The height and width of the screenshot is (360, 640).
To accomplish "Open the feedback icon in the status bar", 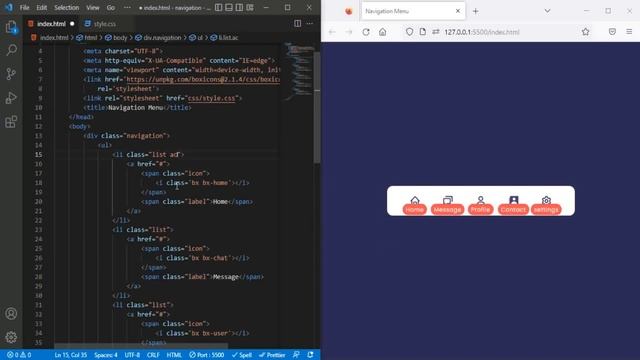I will click(x=296, y=355).
